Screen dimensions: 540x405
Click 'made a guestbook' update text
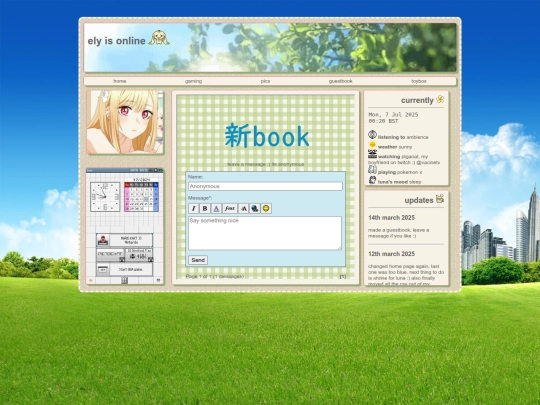[x=399, y=233]
